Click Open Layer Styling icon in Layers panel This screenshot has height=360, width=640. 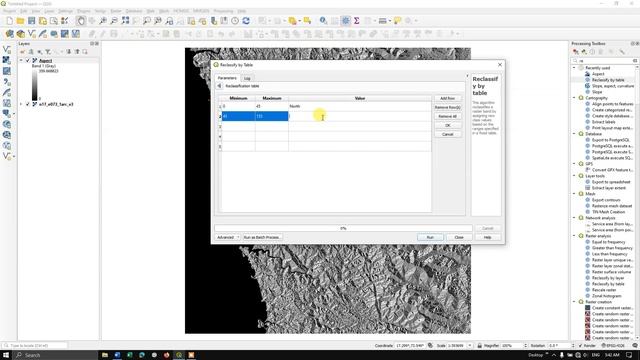tap(22, 52)
